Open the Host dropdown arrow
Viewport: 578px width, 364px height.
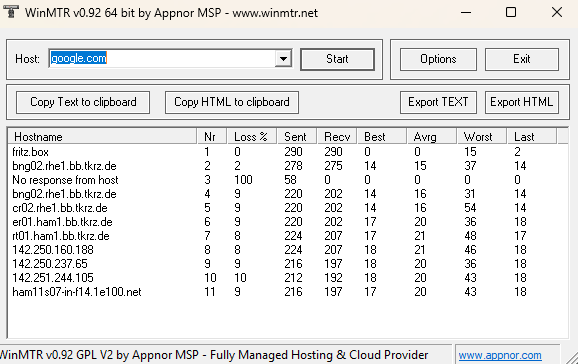point(283,59)
